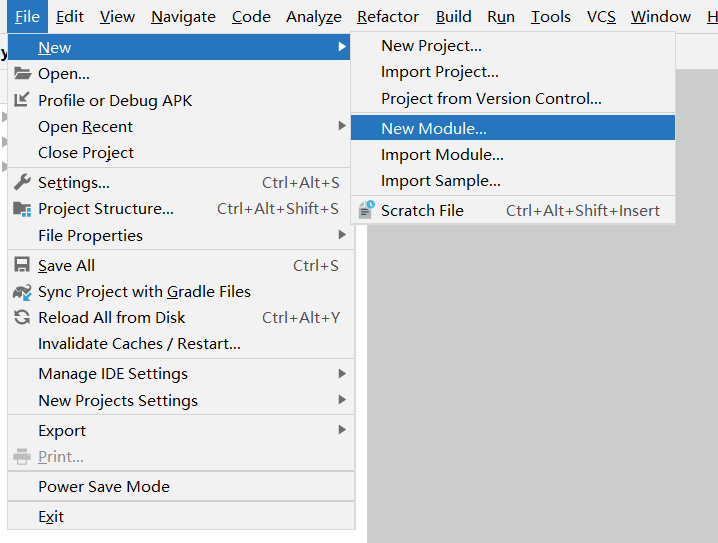Image resolution: width=718 pixels, height=543 pixels.
Task: Select Sync Project with Gradle Files
Action: tap(179, 292)
